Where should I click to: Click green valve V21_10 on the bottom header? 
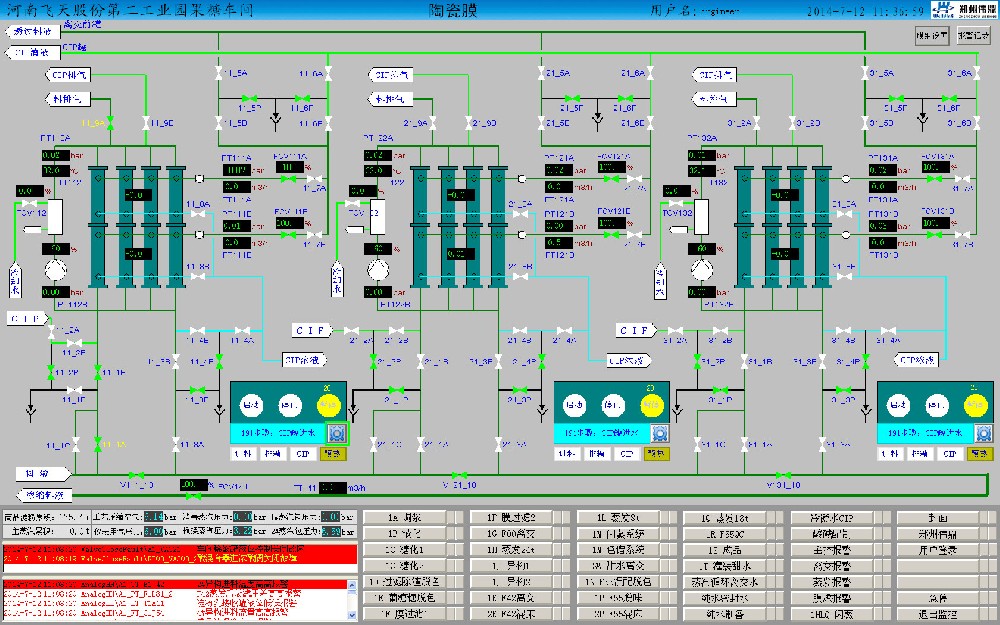point(458,475)
